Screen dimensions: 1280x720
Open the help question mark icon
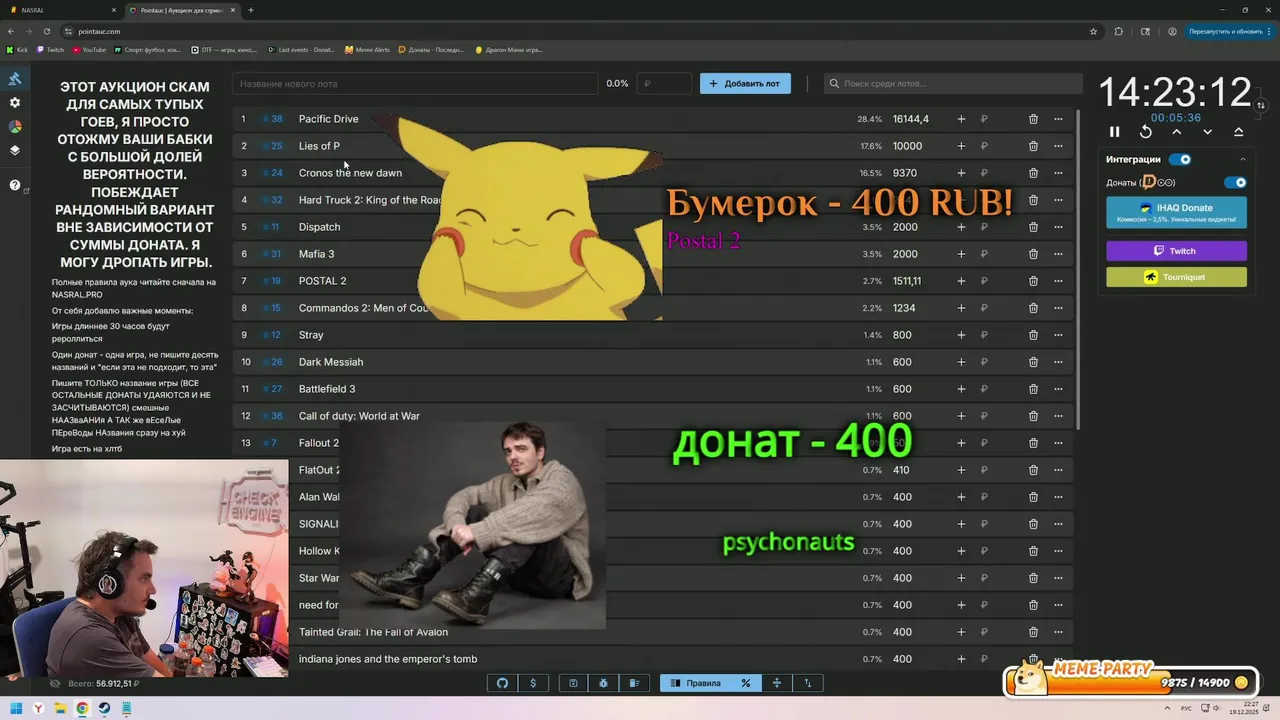15,185
